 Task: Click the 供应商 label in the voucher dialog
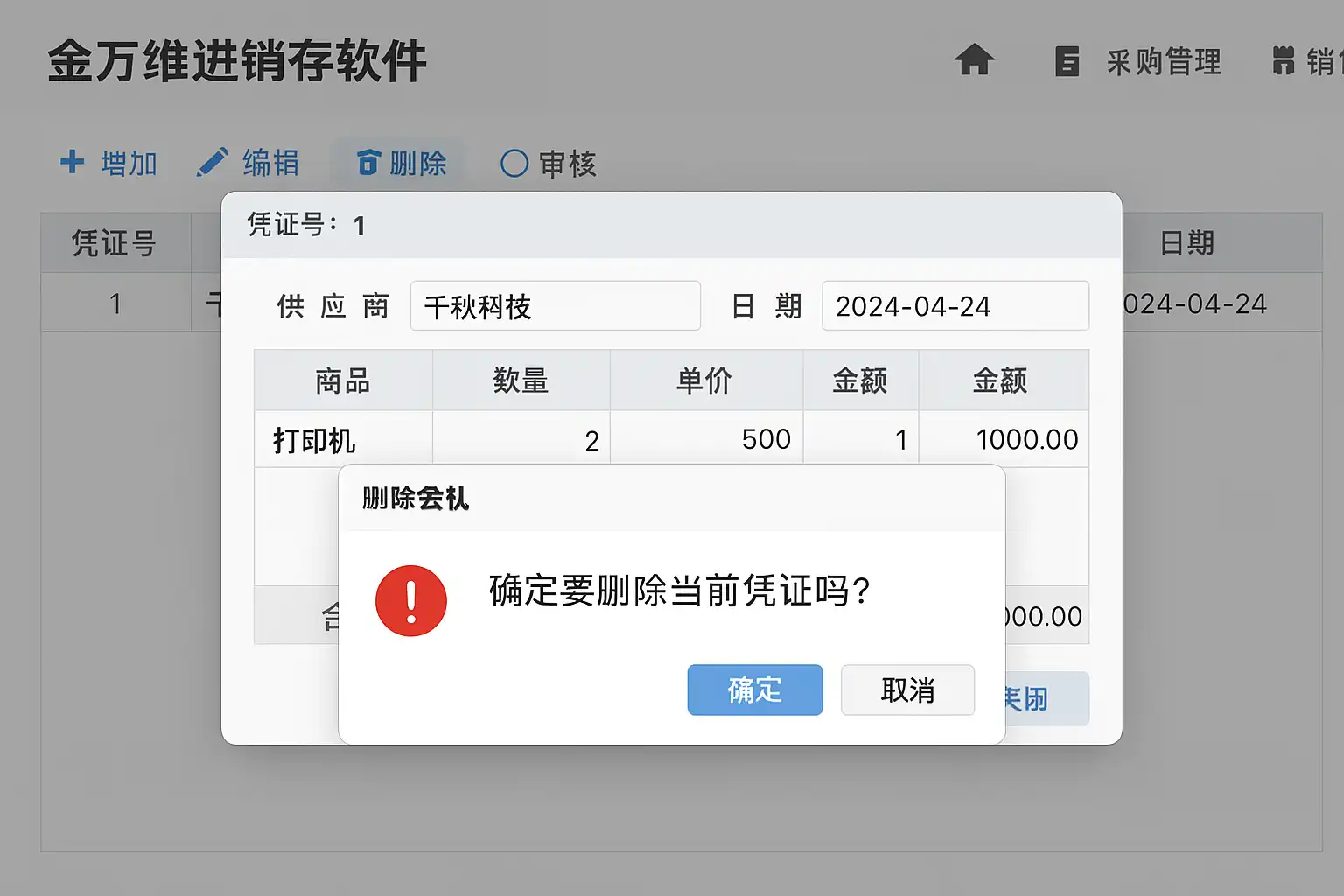pos(332,306)
